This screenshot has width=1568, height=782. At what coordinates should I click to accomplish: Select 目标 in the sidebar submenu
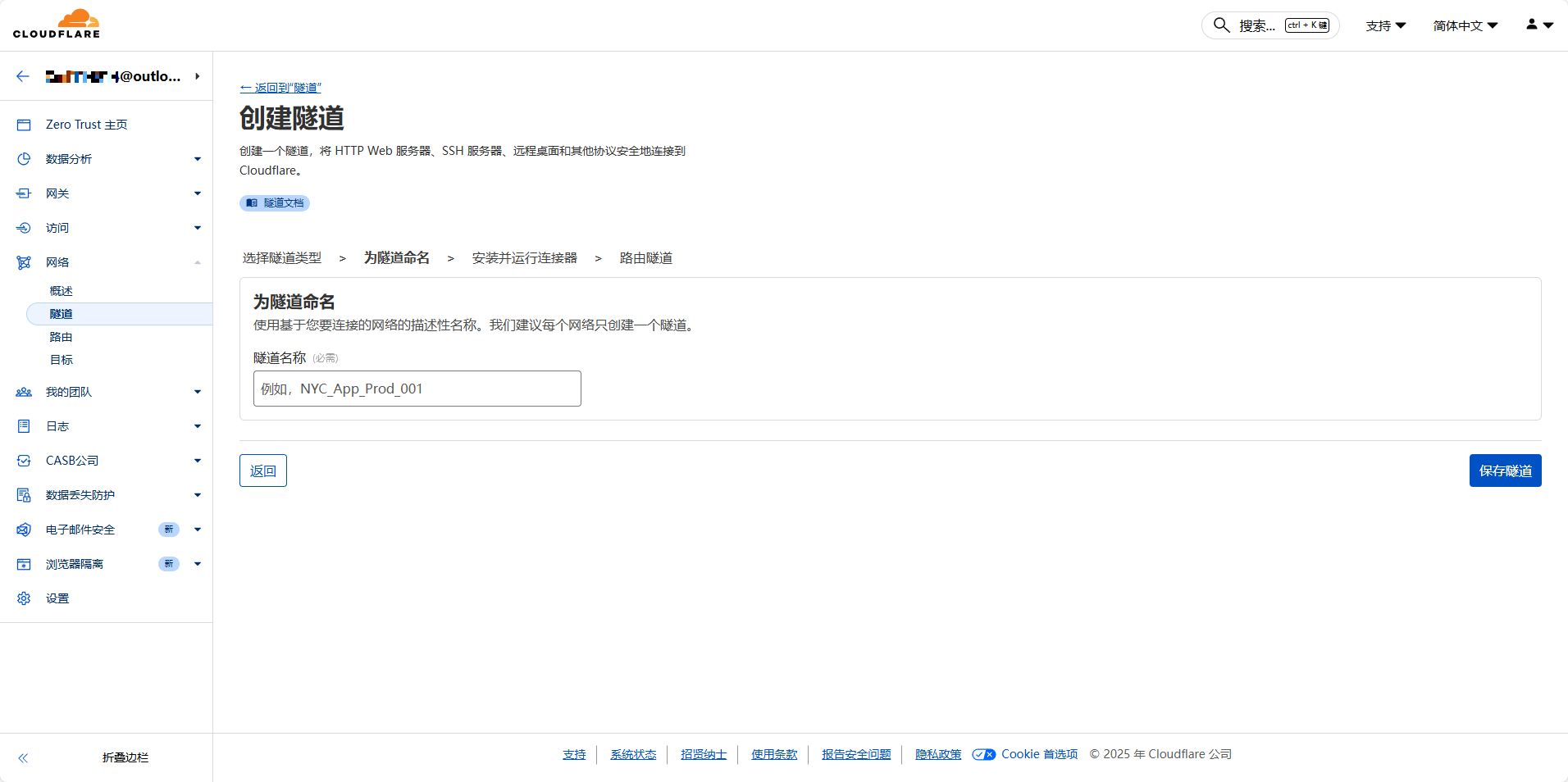click(x=62, y=360)
